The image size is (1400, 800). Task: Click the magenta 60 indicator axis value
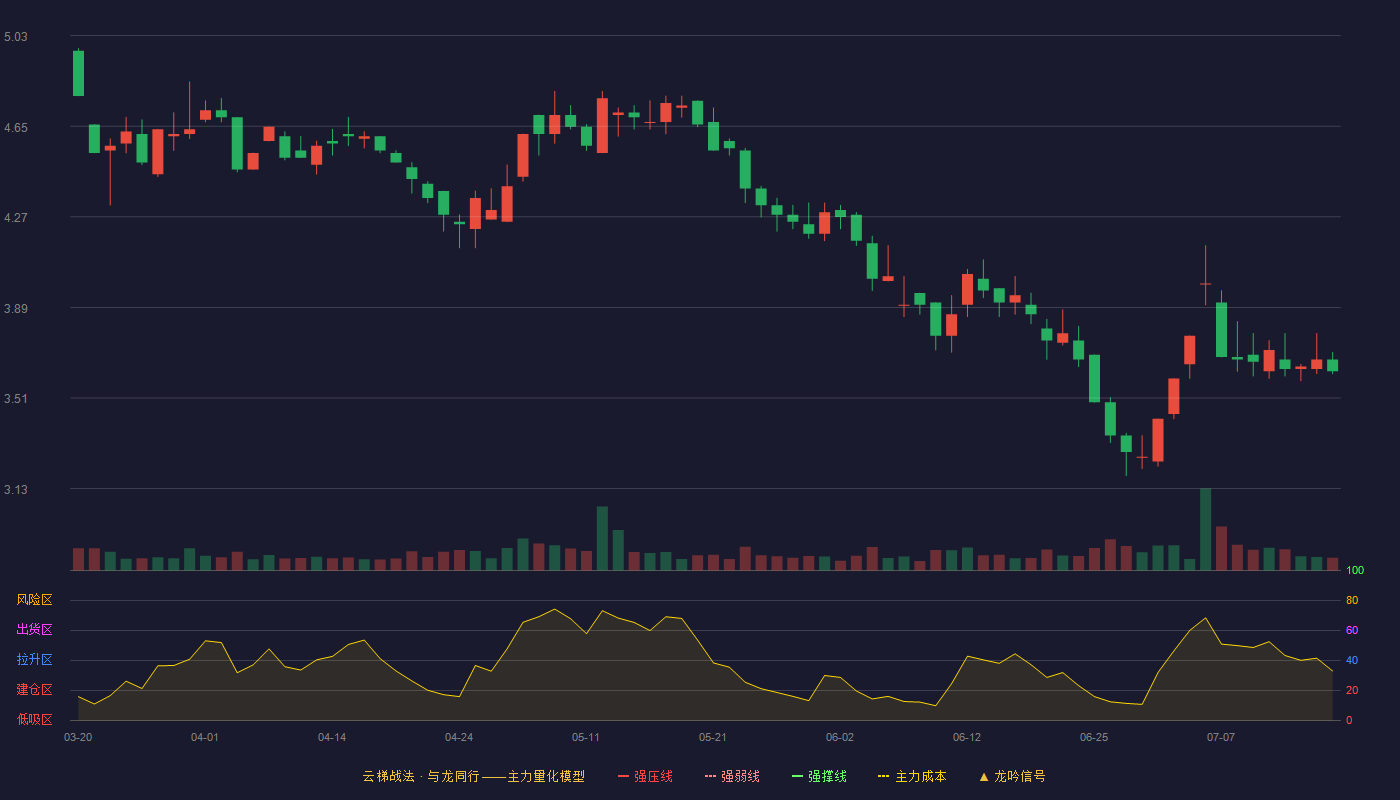click(x=1352, y=630)
